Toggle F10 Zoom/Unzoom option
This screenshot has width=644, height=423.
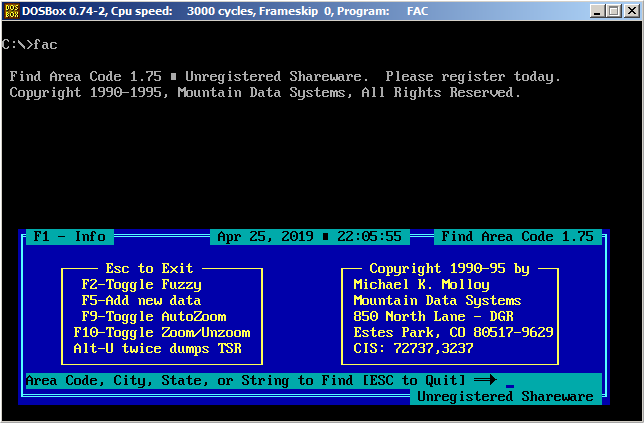[x=161, y=333]
